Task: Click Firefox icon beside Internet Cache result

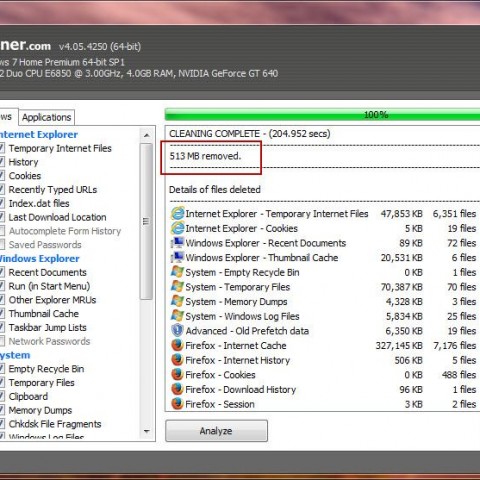Action: click(177, 345)
